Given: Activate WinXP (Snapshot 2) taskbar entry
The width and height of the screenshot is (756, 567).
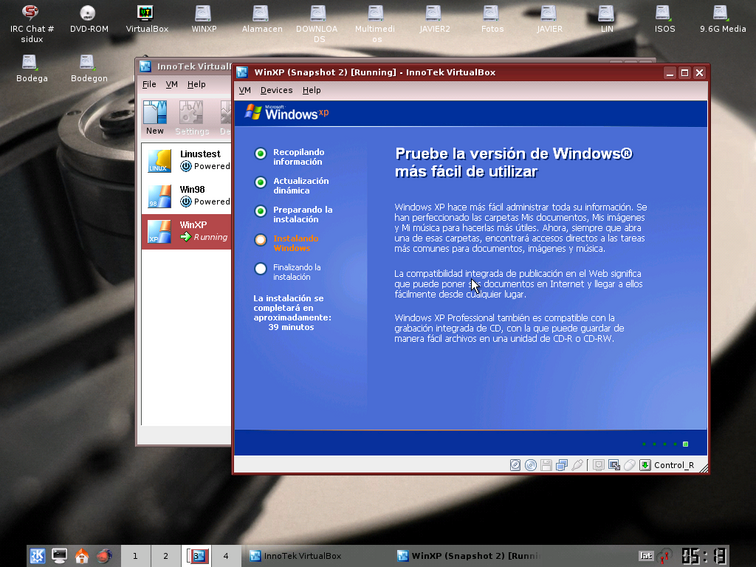Looking at the screenshot, I should tap(467, 556).
